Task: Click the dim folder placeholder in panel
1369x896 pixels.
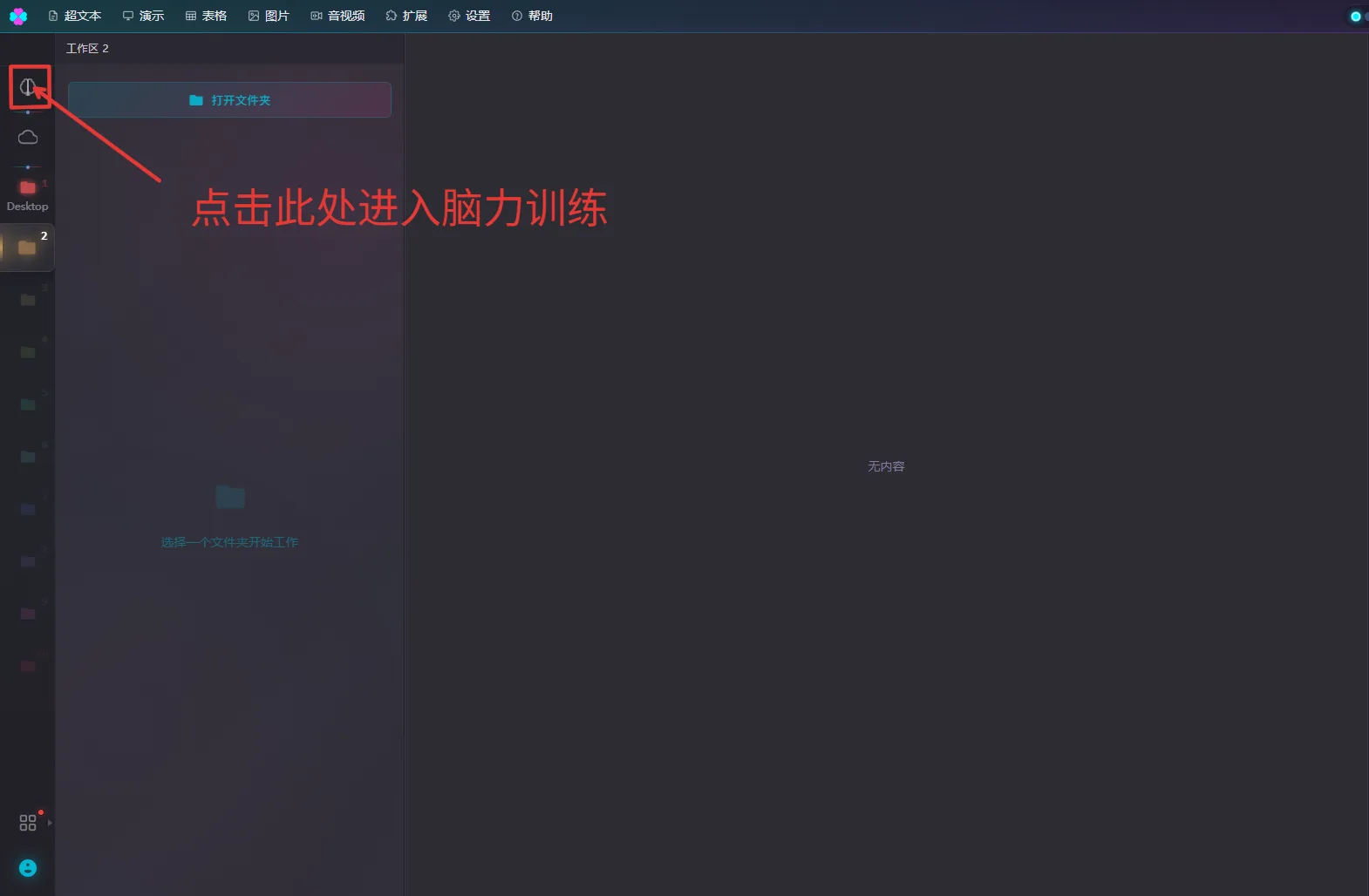Action: click(230, 497)
